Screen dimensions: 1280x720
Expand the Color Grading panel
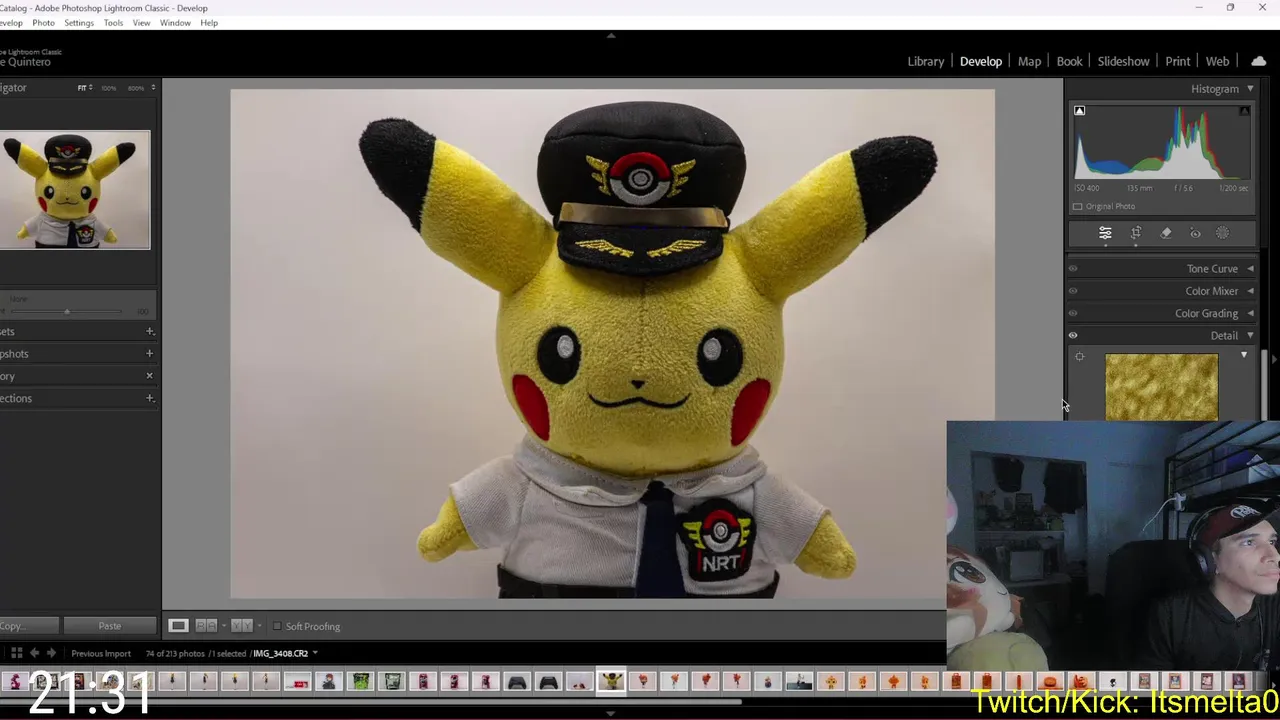[x=1250, y=313]
